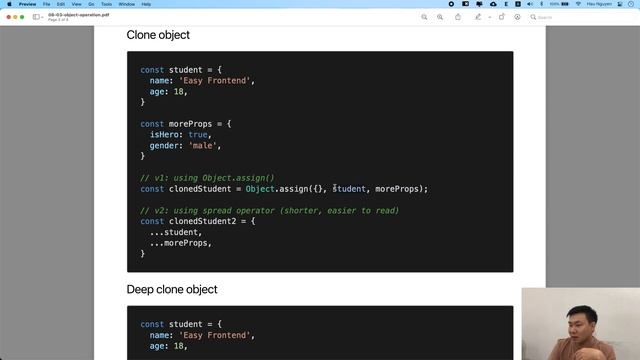Open the sound volume menu bar icon
The height and width of the screenshot is (360, 640).
(x=530, y=4)
